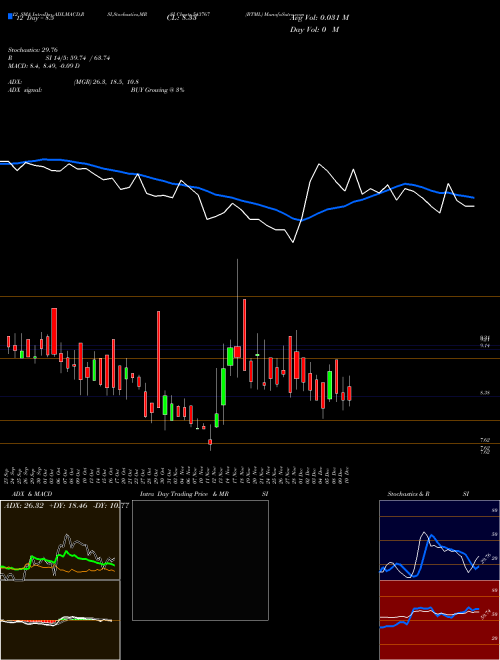Image resolution: width=500 pixels, height=660 pixels.
Task: Click the 'CL: 8.33' closing price text
Action: click(x=181, y=18)
